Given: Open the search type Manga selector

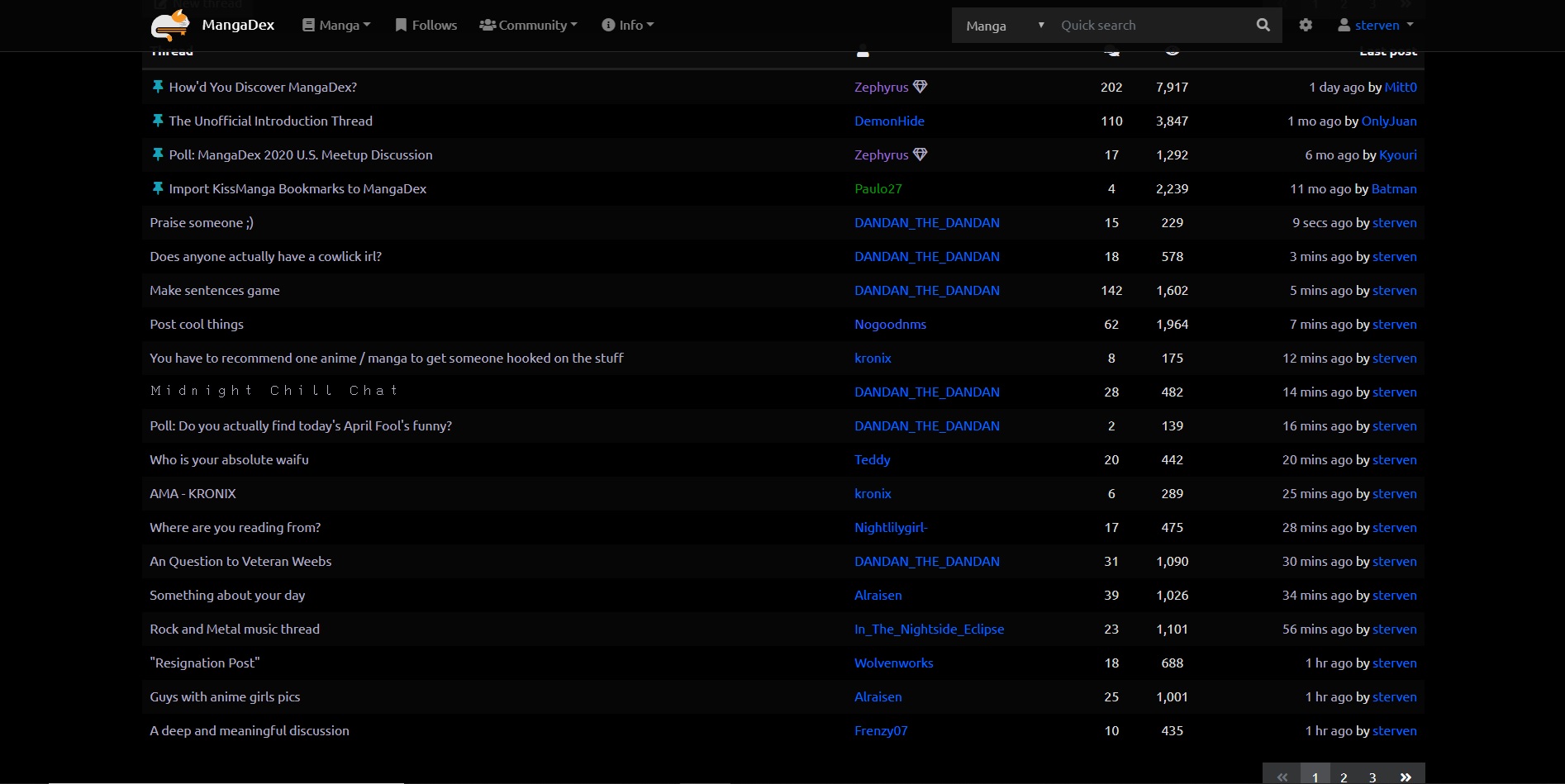Looking at the screenshot, I should point(1004,26).
